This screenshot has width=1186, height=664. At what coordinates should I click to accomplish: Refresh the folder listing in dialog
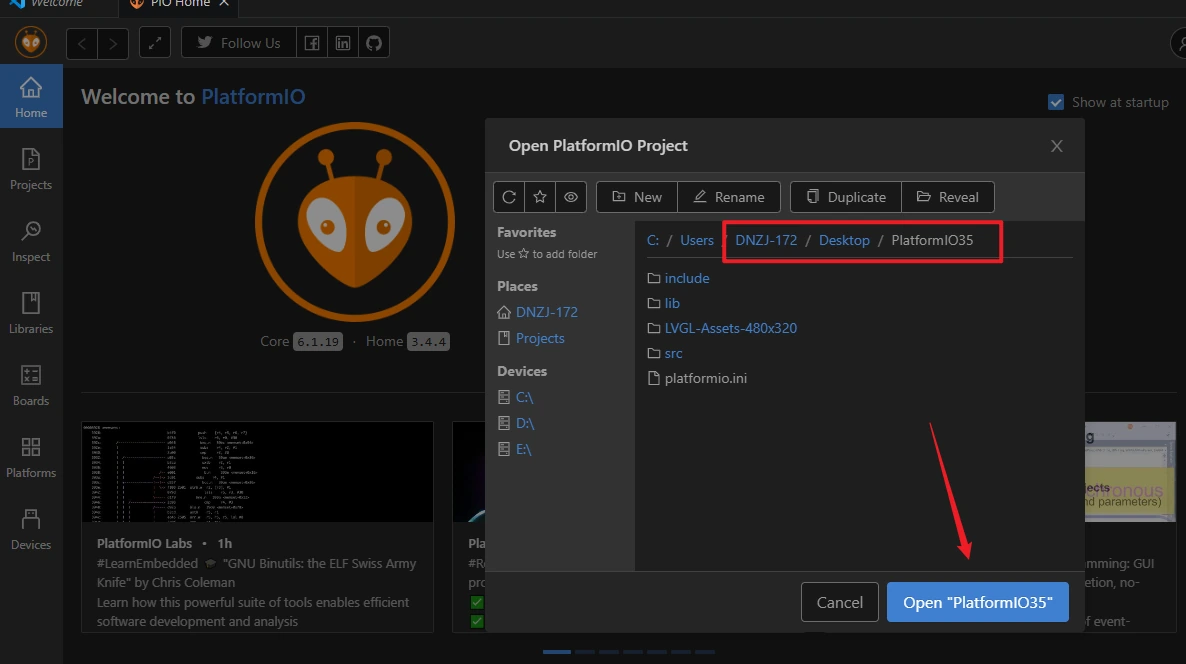coord(509,197)
